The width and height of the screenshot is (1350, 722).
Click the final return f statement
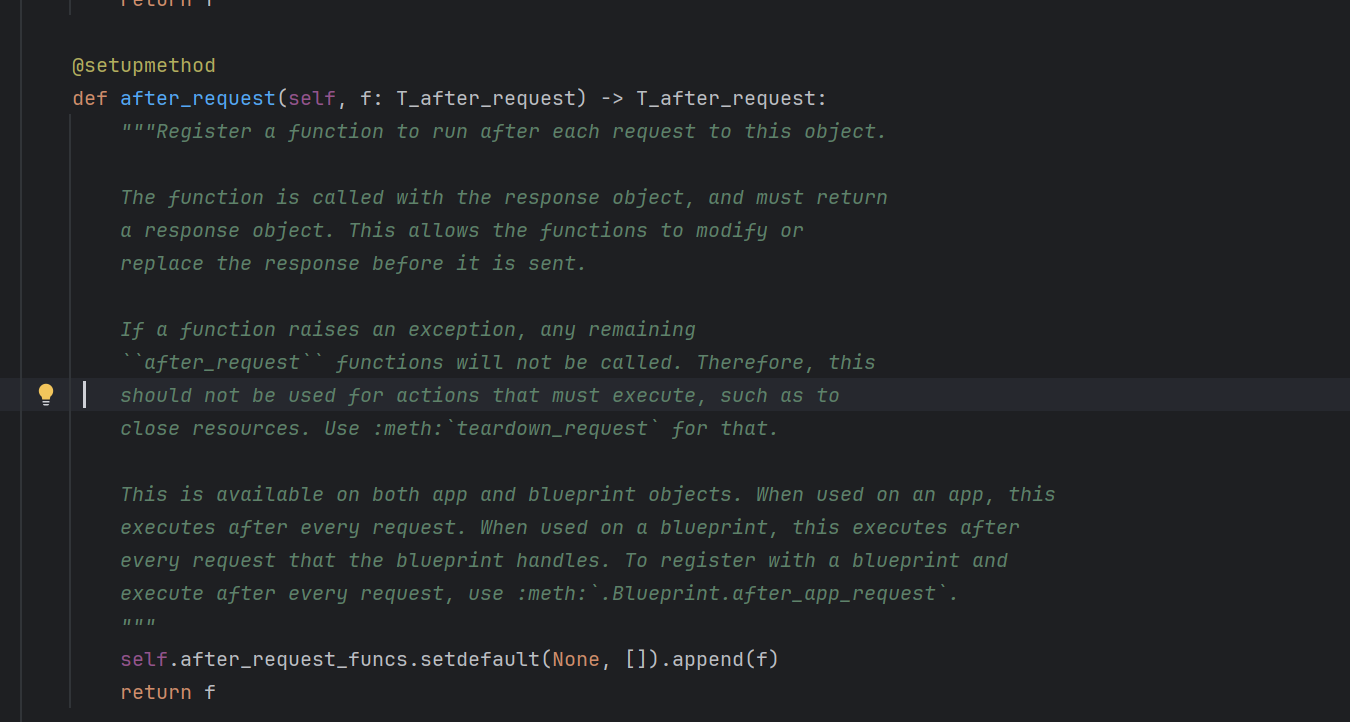tap(168, 692)
